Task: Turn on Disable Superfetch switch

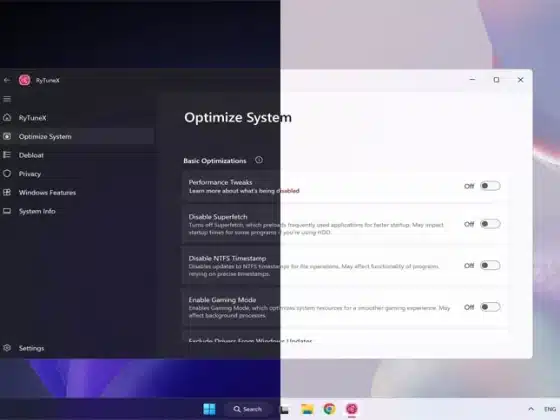Action: [x=490, y=224]
